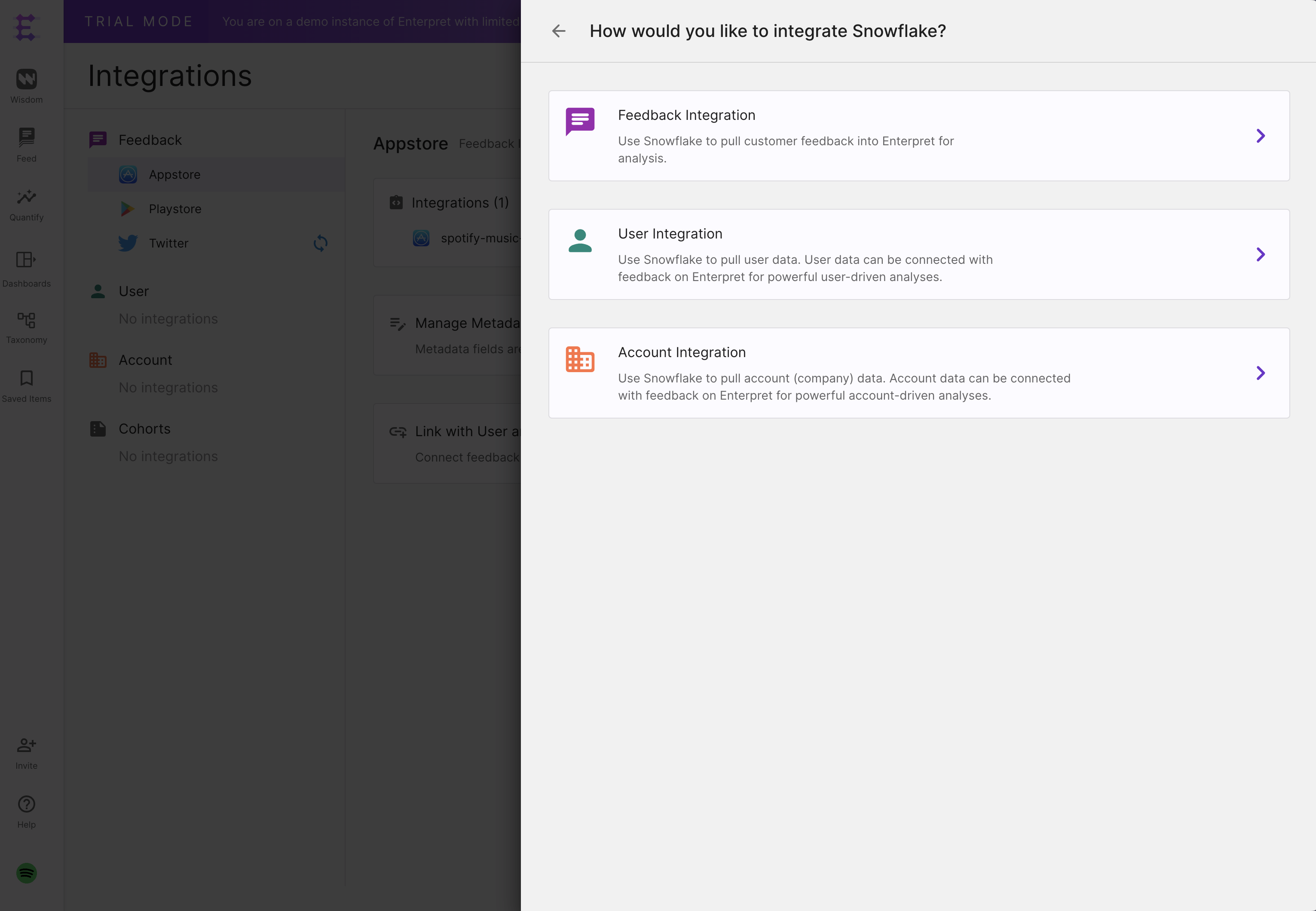
Task: Select Playstore in Feedback list
Action: click(174, 209)
